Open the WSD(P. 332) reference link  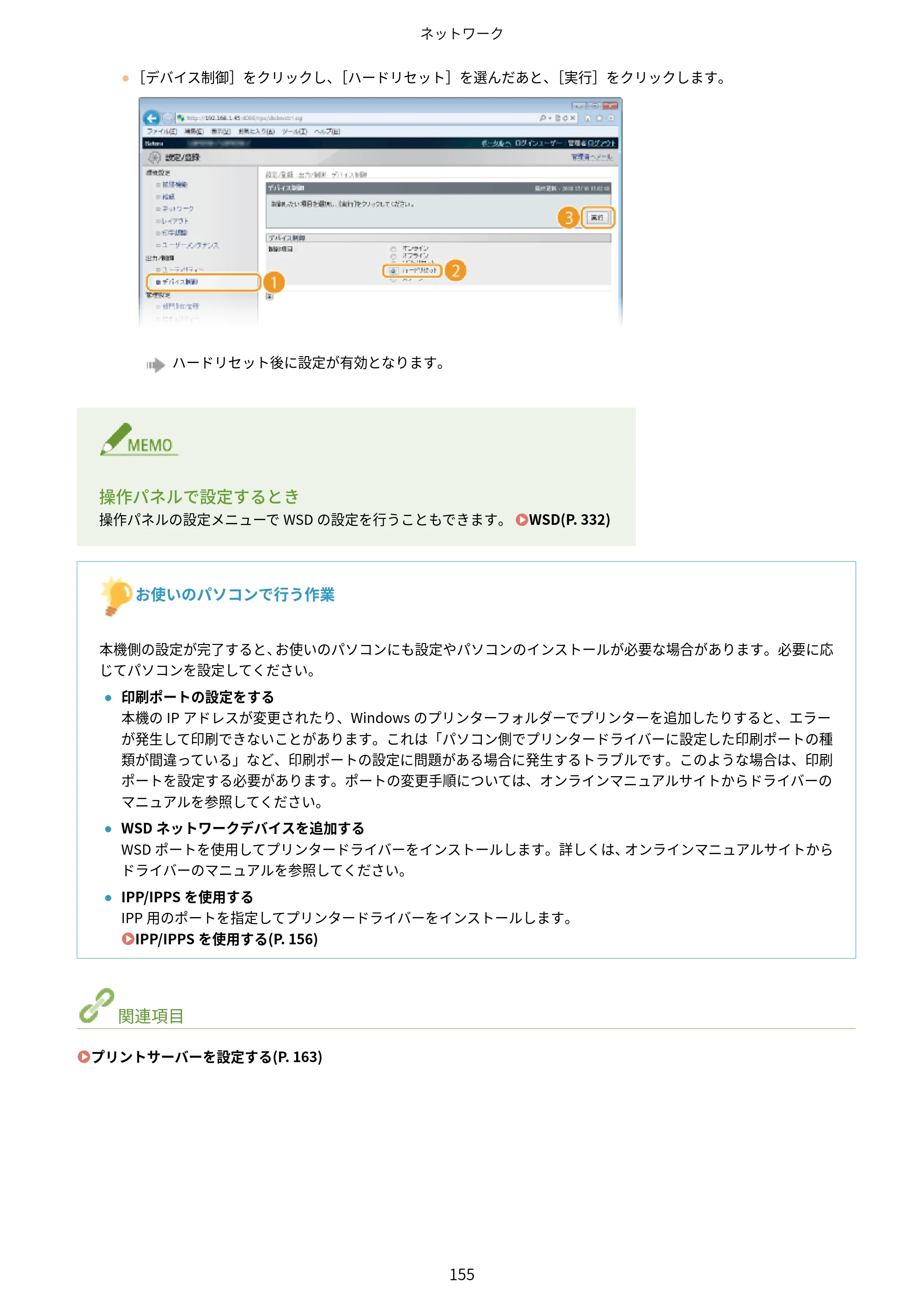click(569, 520)
